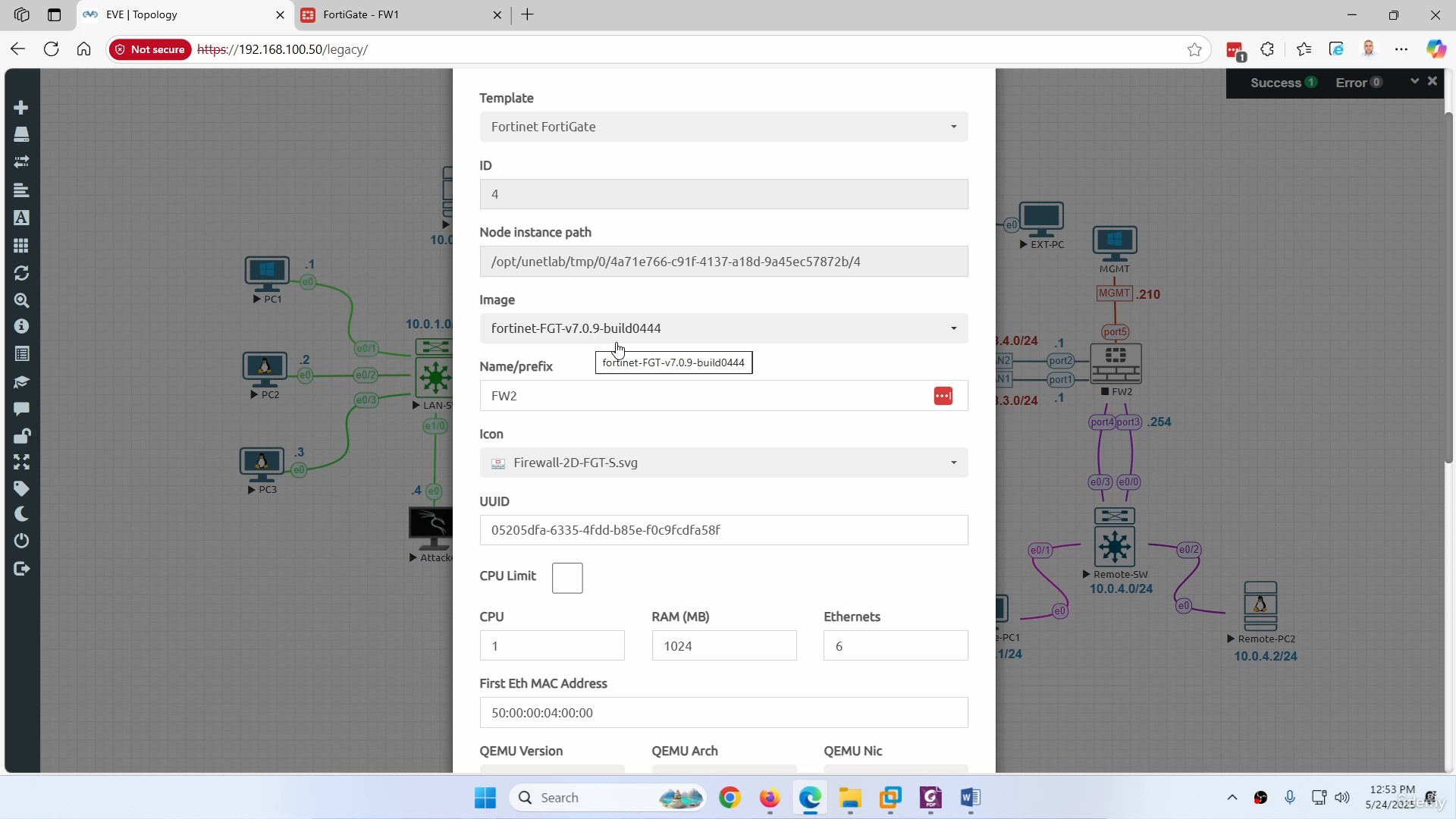Click the Error notifications label
Image resolution: width=1456 pixels, height=819 pixels.
pos(1351,83)
